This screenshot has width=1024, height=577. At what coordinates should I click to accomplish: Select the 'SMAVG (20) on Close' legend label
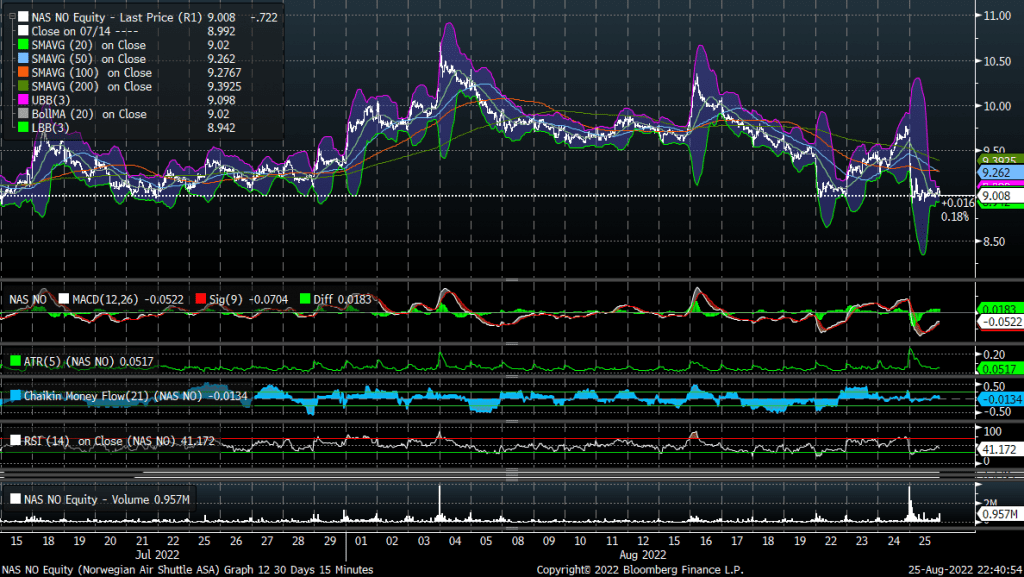click(x=89, y=45)
